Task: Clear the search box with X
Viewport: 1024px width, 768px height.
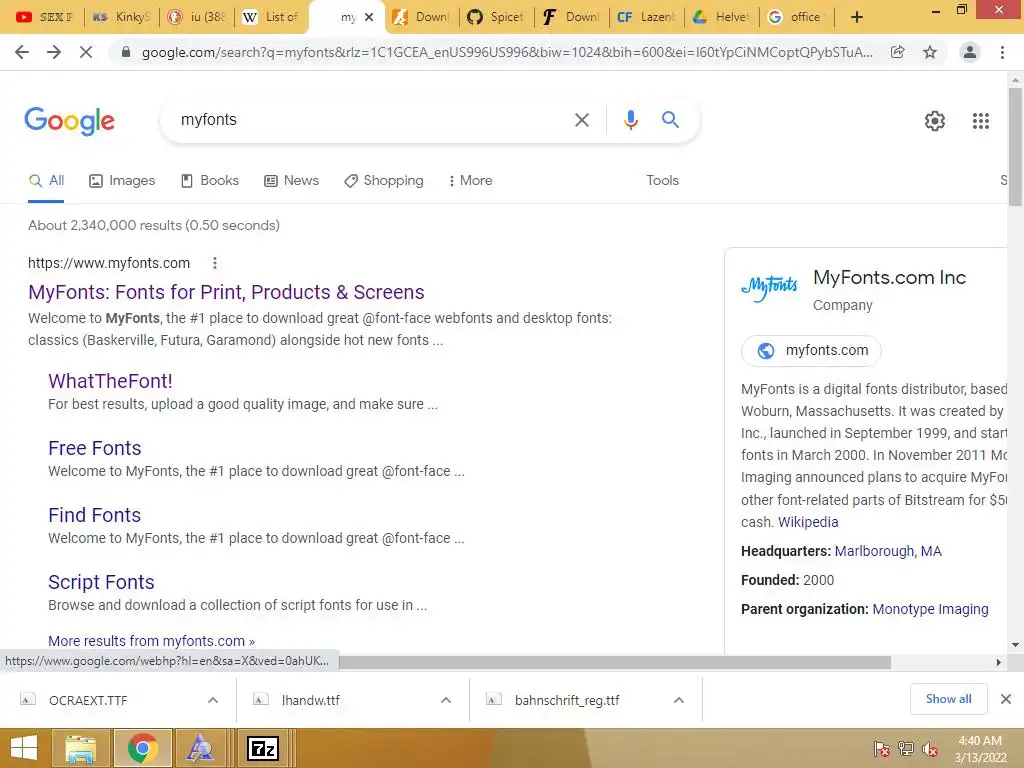Action: [581, 120]
